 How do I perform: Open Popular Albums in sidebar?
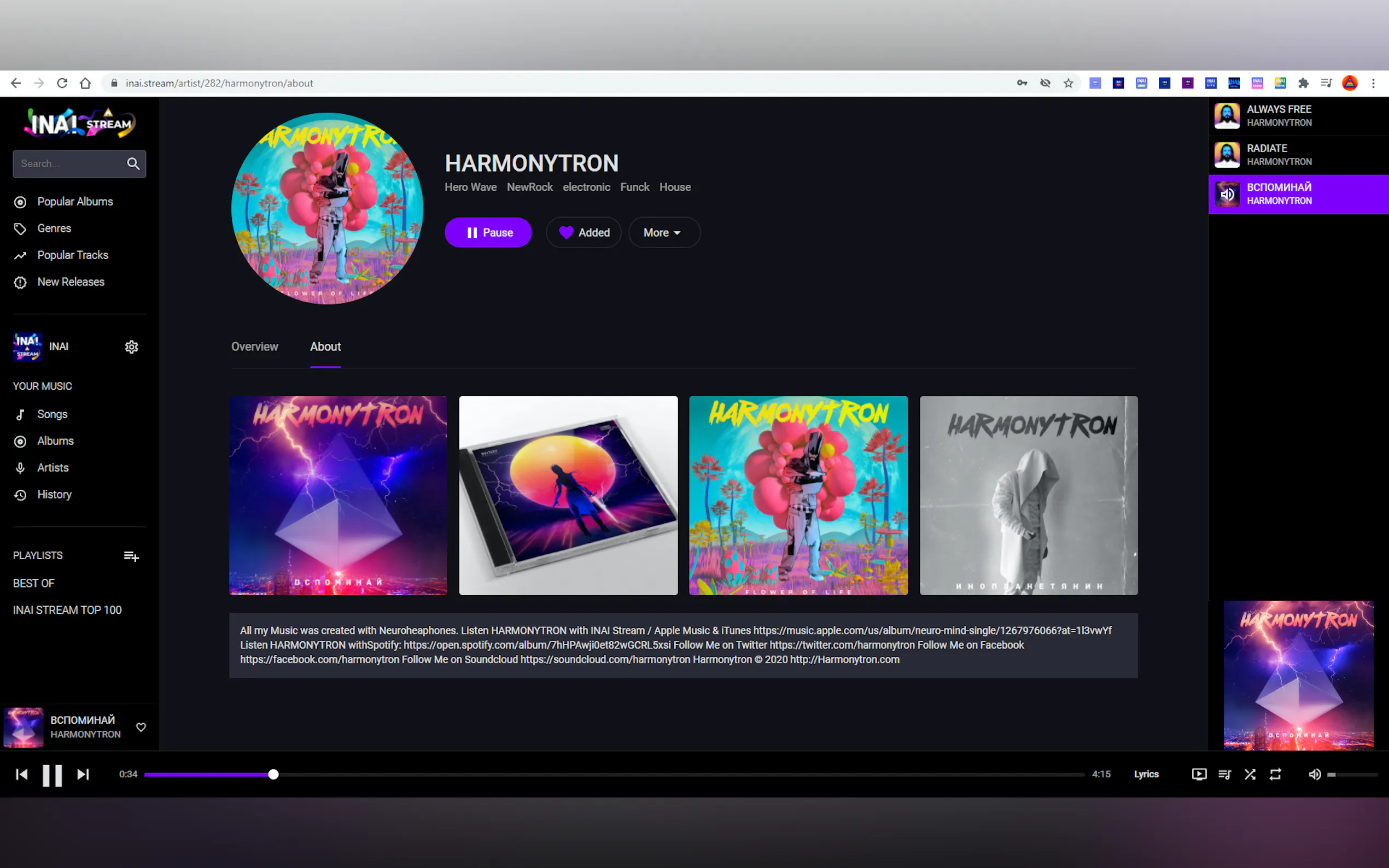(x=75, y=202)
